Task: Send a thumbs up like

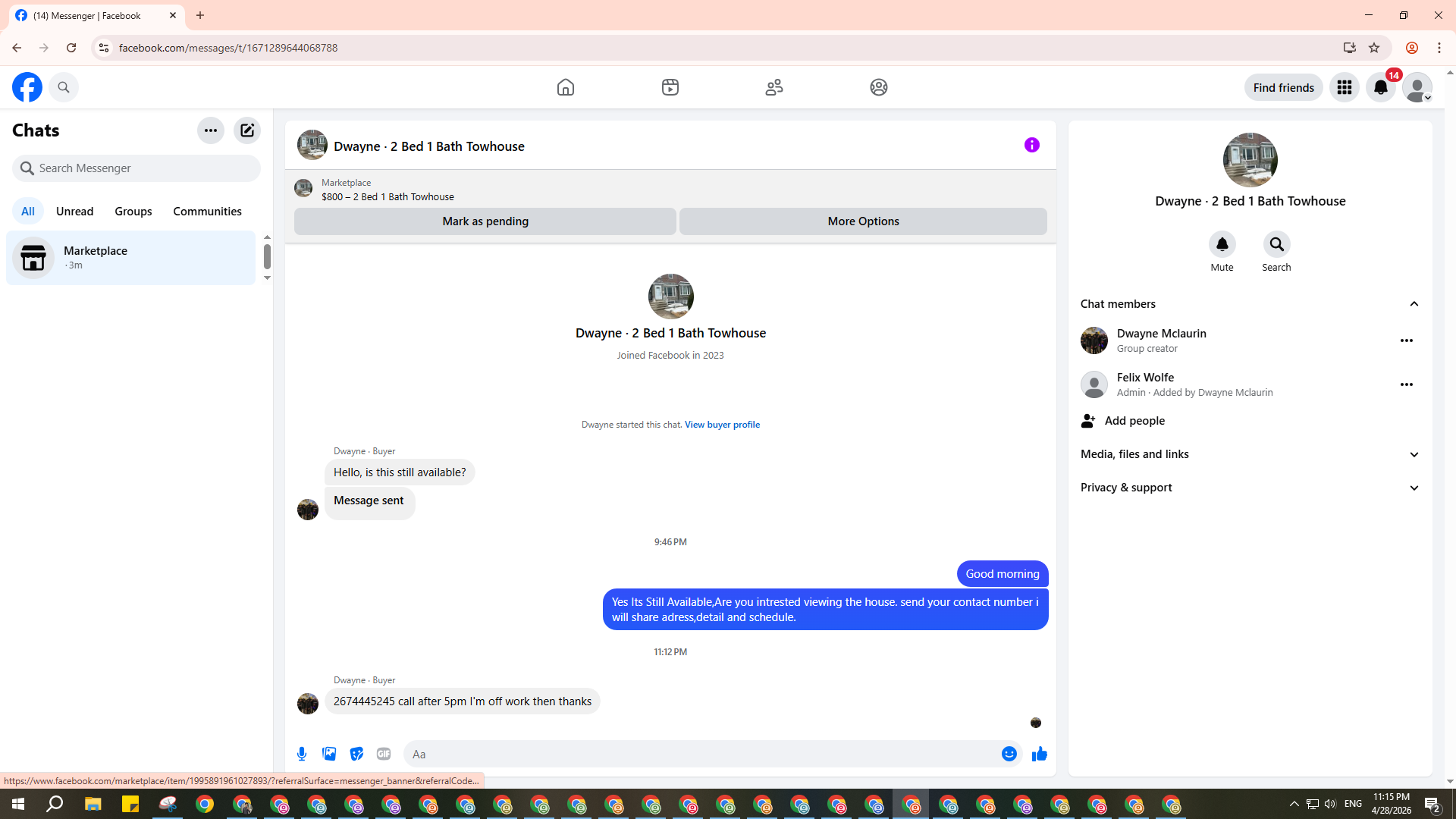Action: pyautogui.click(x=1039, y=754)
